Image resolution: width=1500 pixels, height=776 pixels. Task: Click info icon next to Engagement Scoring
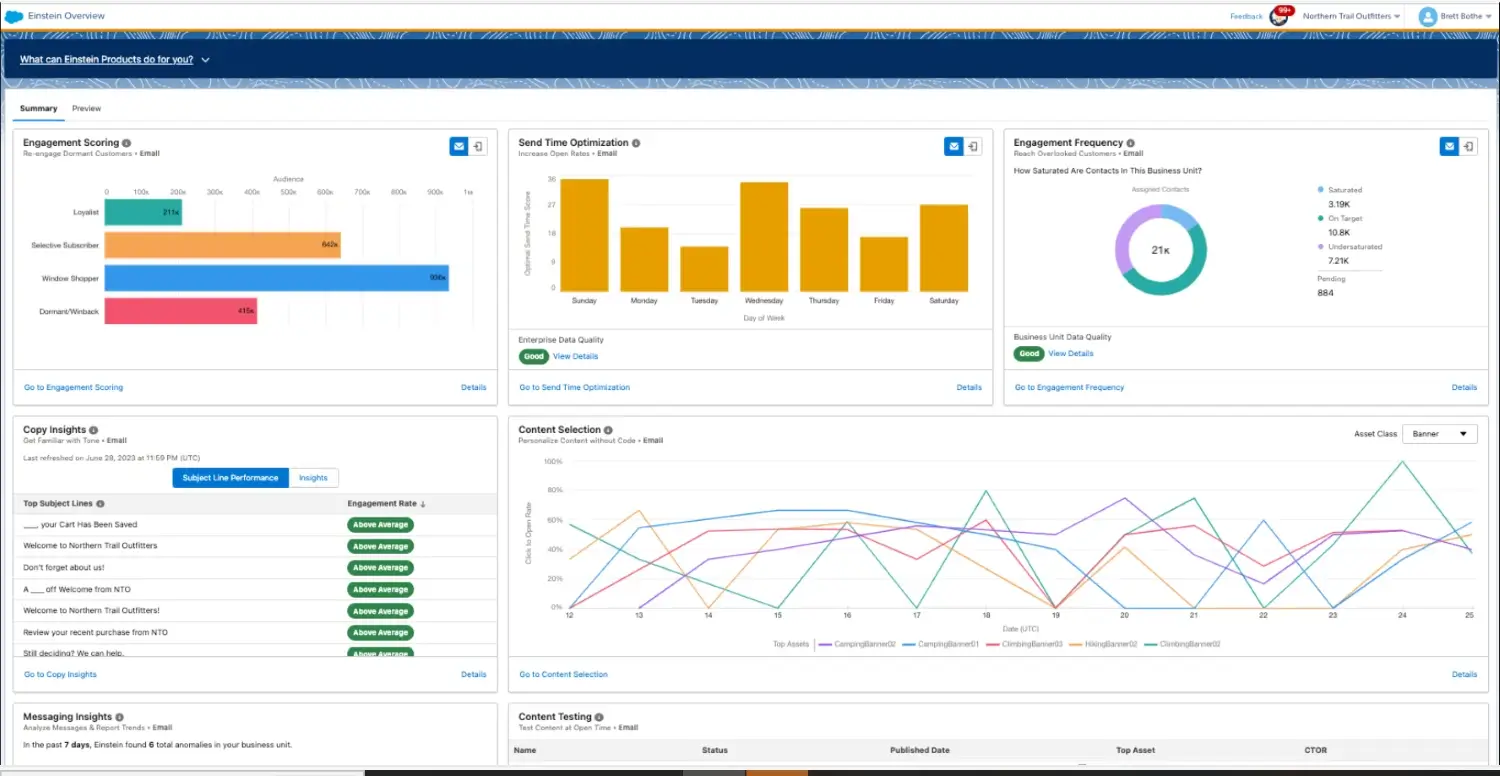127,143
